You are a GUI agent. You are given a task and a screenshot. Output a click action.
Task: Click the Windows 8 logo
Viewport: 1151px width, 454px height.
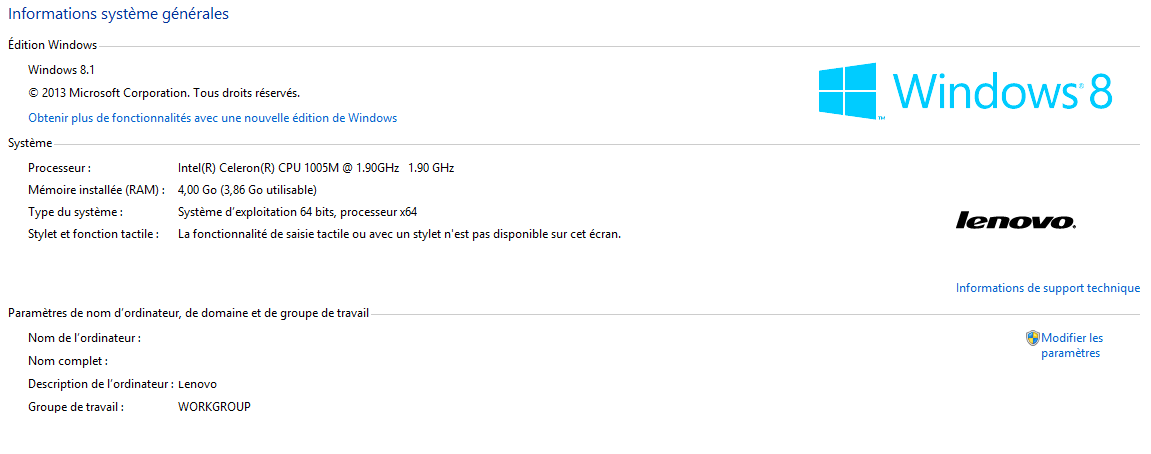click(965, 91)
